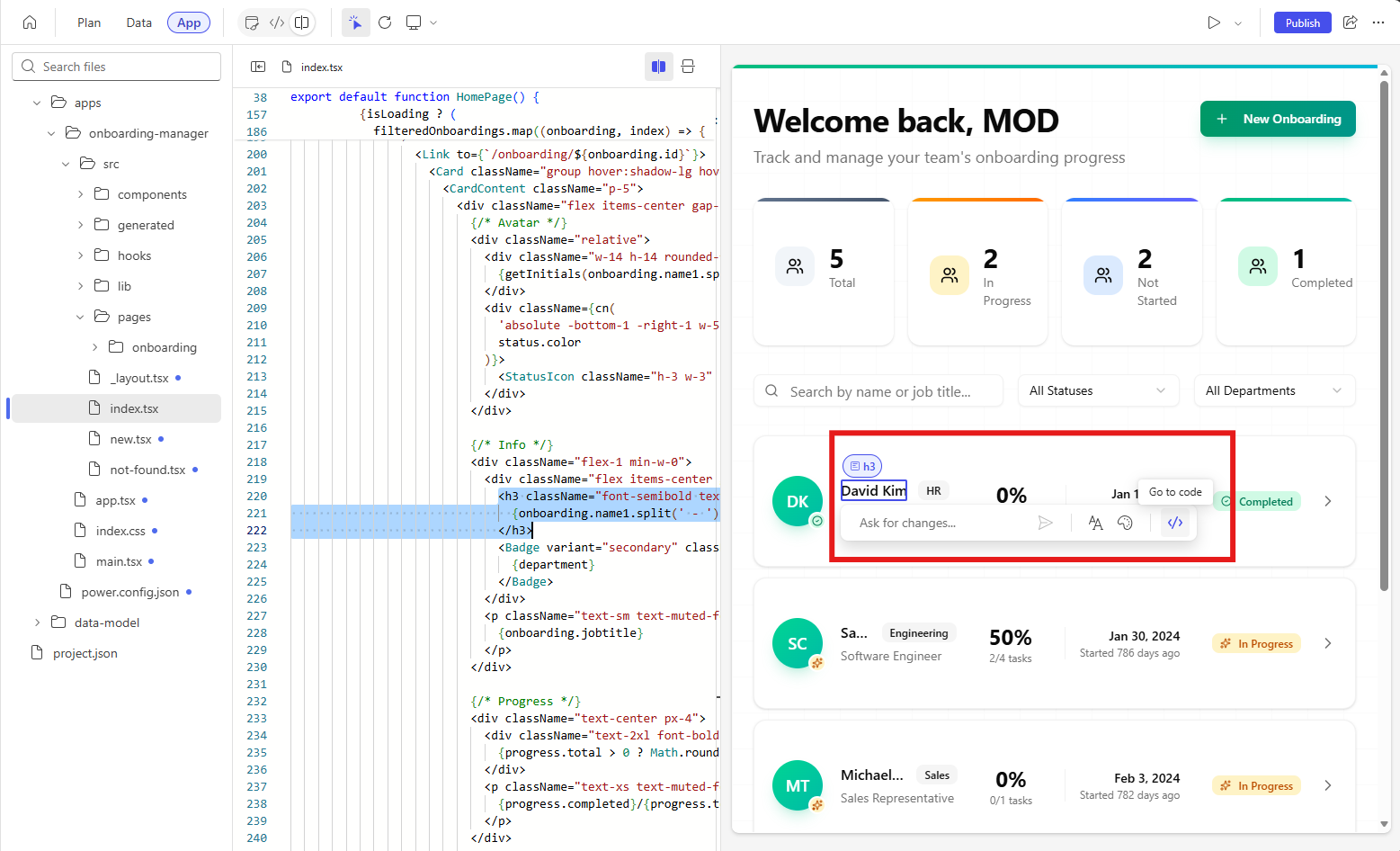
Task: Open the more options ellipsis menu
Action: point(1378,22)
